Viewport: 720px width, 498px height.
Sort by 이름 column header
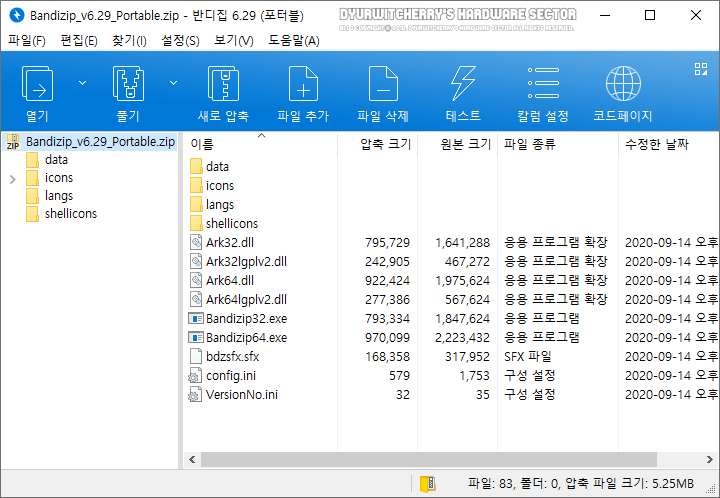[x=202, y=145]
